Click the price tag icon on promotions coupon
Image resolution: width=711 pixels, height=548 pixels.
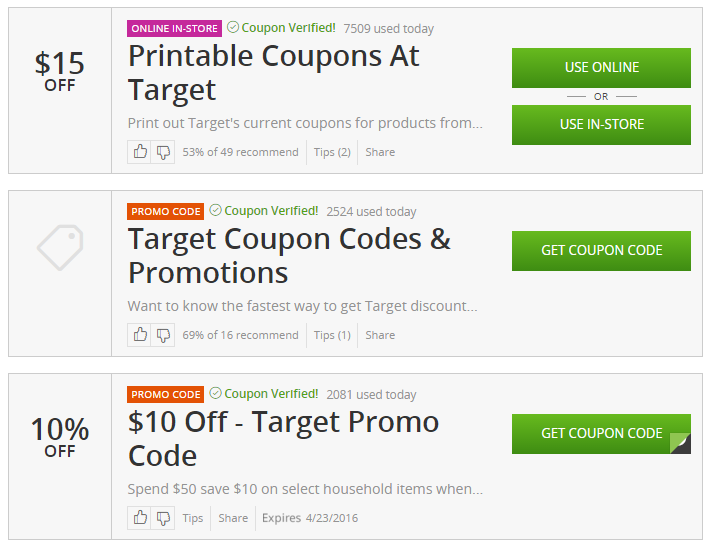(60, 248)
